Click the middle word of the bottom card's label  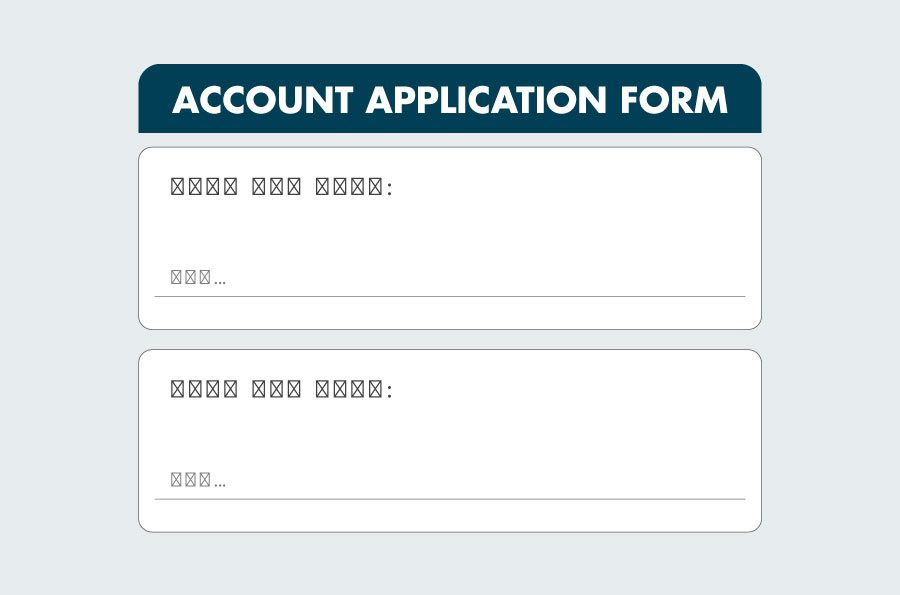click(x=276, y=389)
